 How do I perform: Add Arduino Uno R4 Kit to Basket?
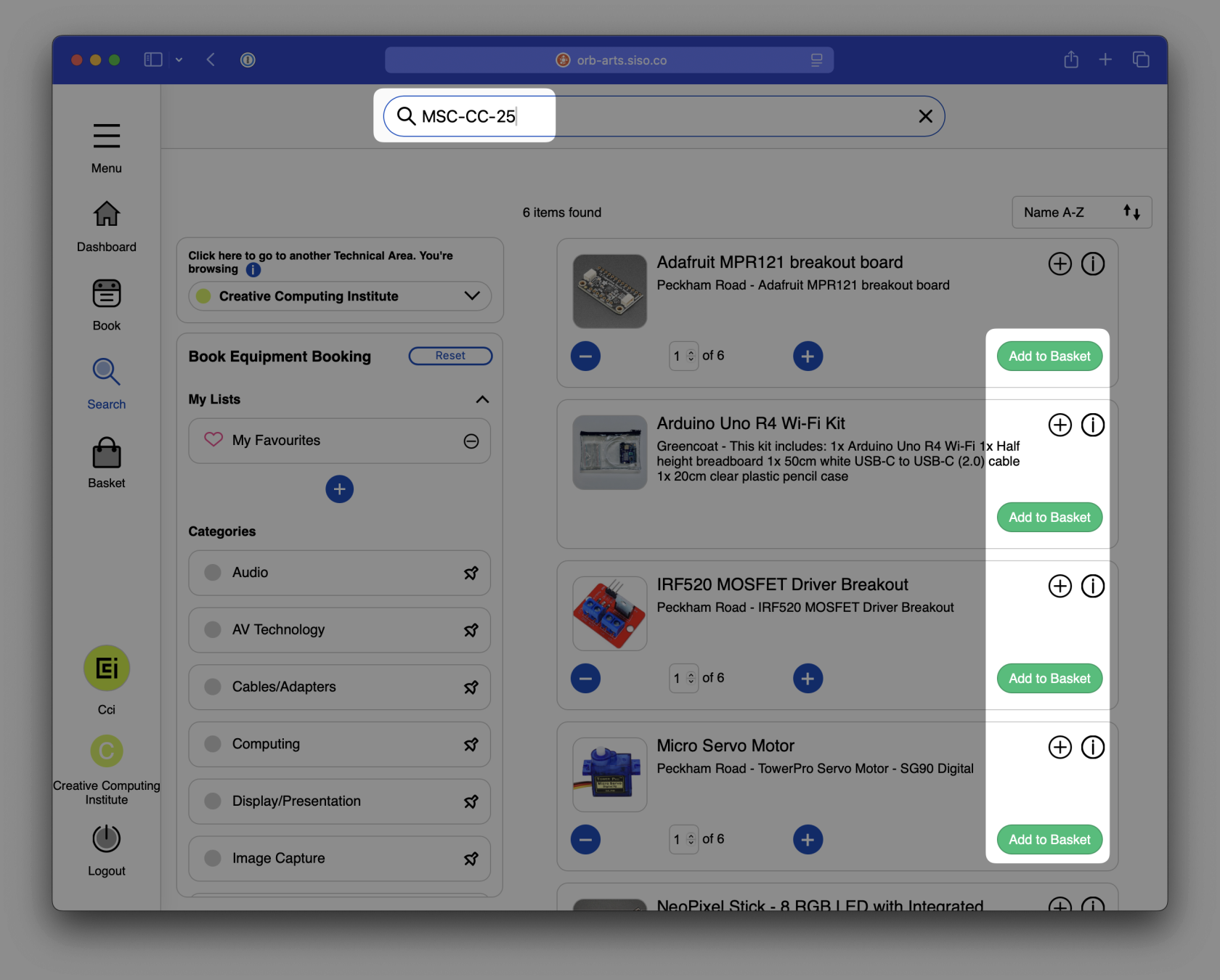[x=1049, y=518]
